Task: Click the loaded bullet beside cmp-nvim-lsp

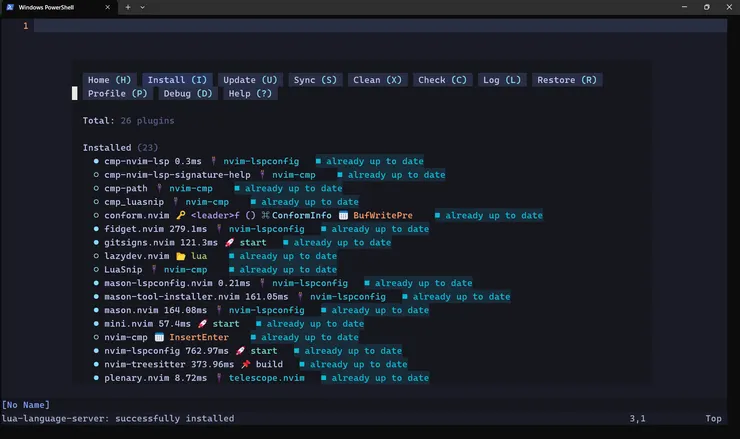Action: pos(96,161)
